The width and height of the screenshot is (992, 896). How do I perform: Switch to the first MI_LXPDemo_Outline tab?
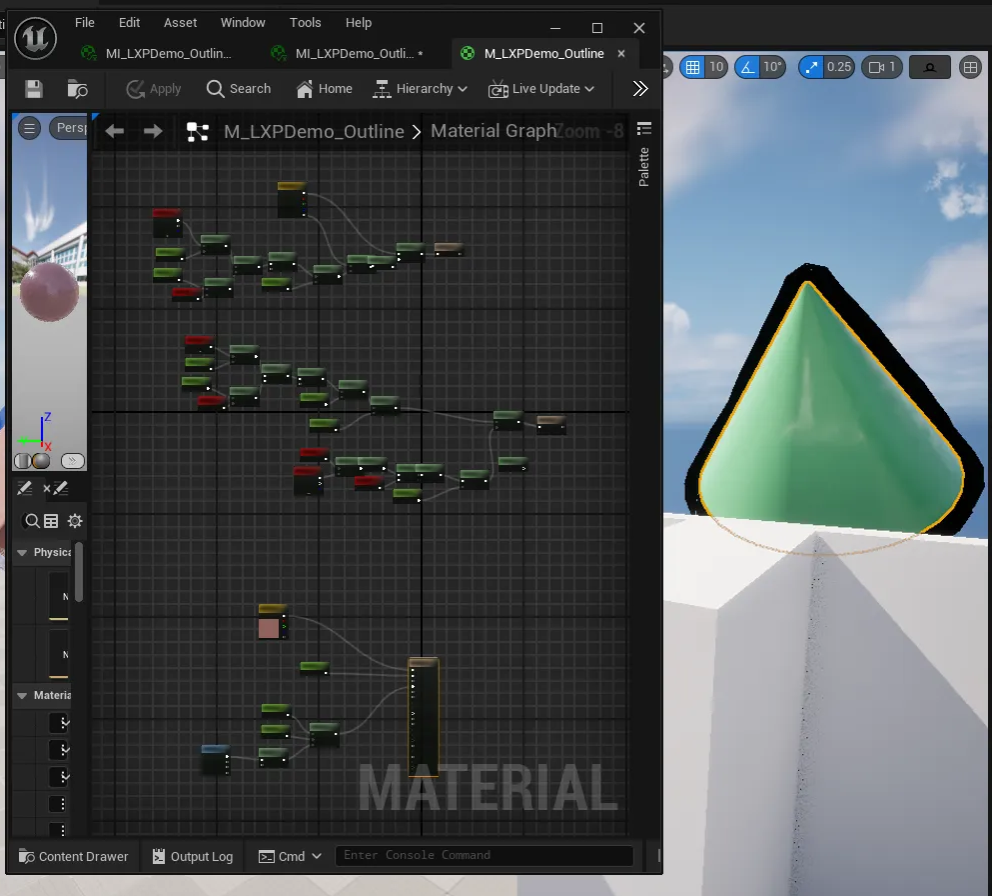pyautogui.click(x=160, y=53)
